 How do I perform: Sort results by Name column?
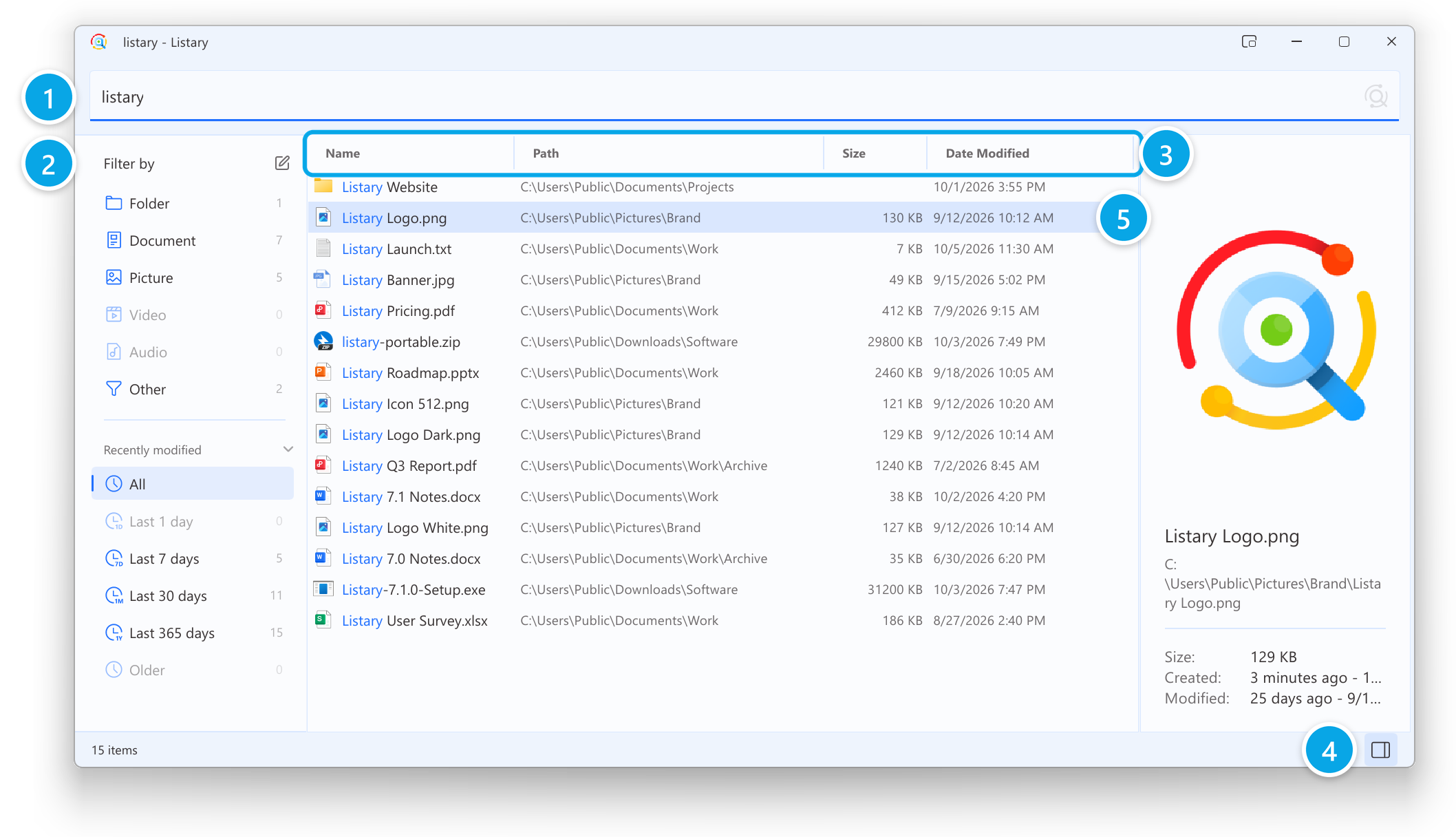point(411,153)
